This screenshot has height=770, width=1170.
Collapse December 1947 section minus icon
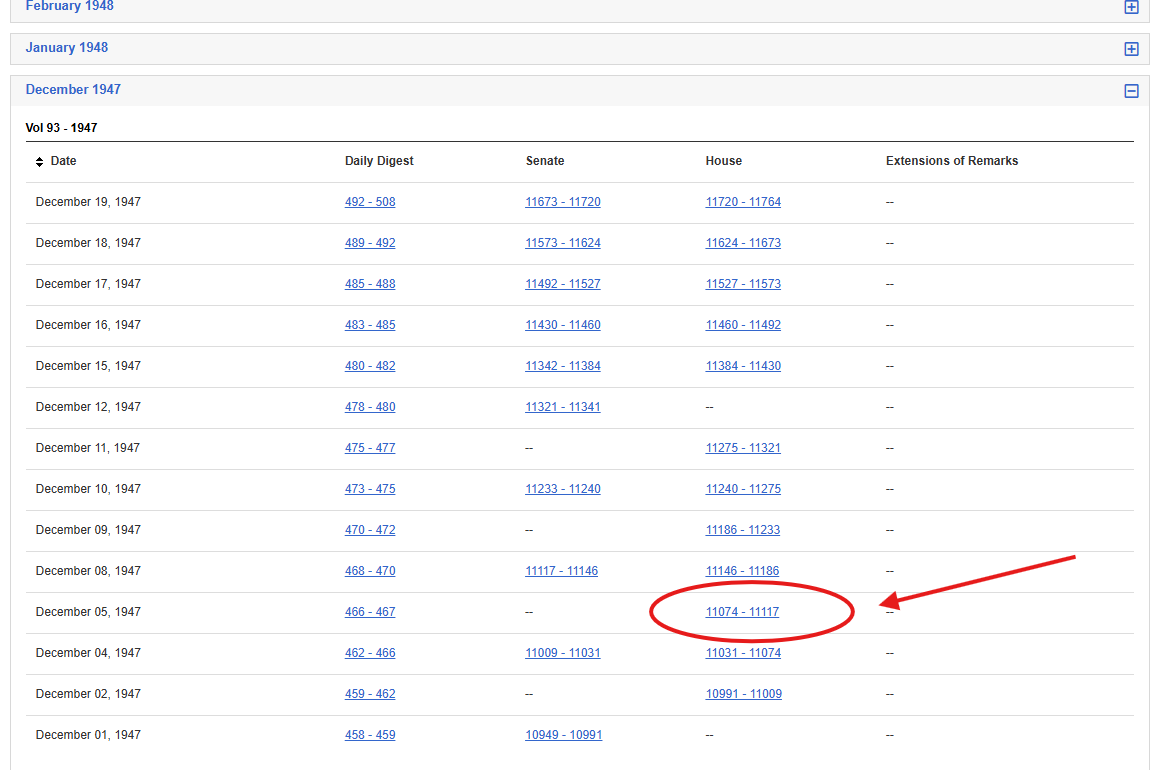click(x=1131, y=91)
